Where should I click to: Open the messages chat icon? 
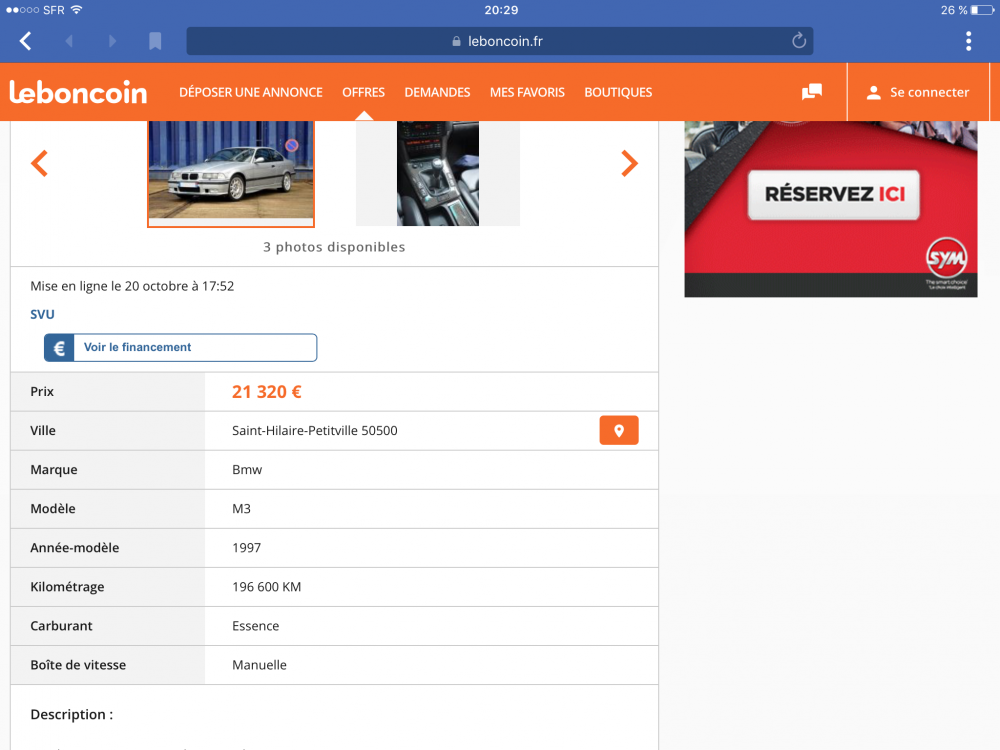coord(812,92)
